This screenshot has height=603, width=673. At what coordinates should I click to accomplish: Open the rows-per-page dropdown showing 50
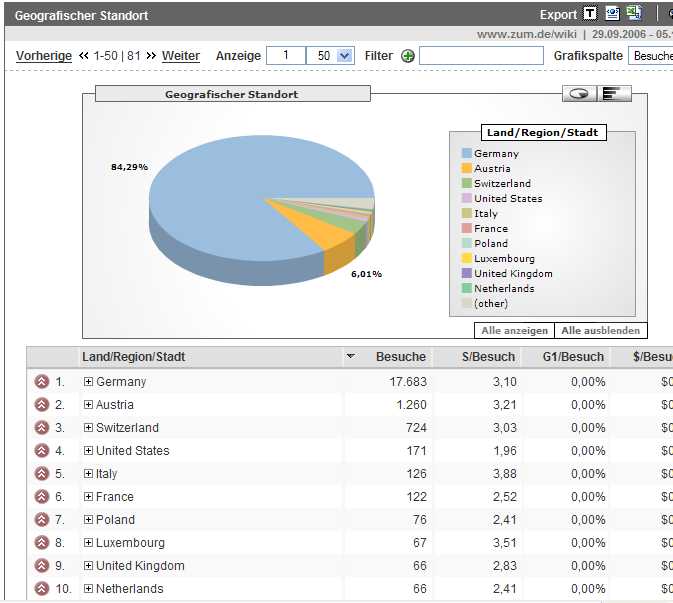(345, 56)
